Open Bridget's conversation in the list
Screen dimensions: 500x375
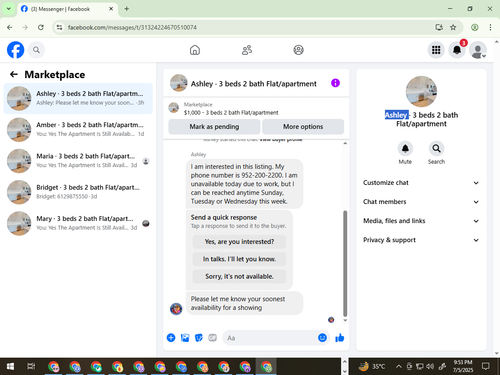(x=78, y=192)
